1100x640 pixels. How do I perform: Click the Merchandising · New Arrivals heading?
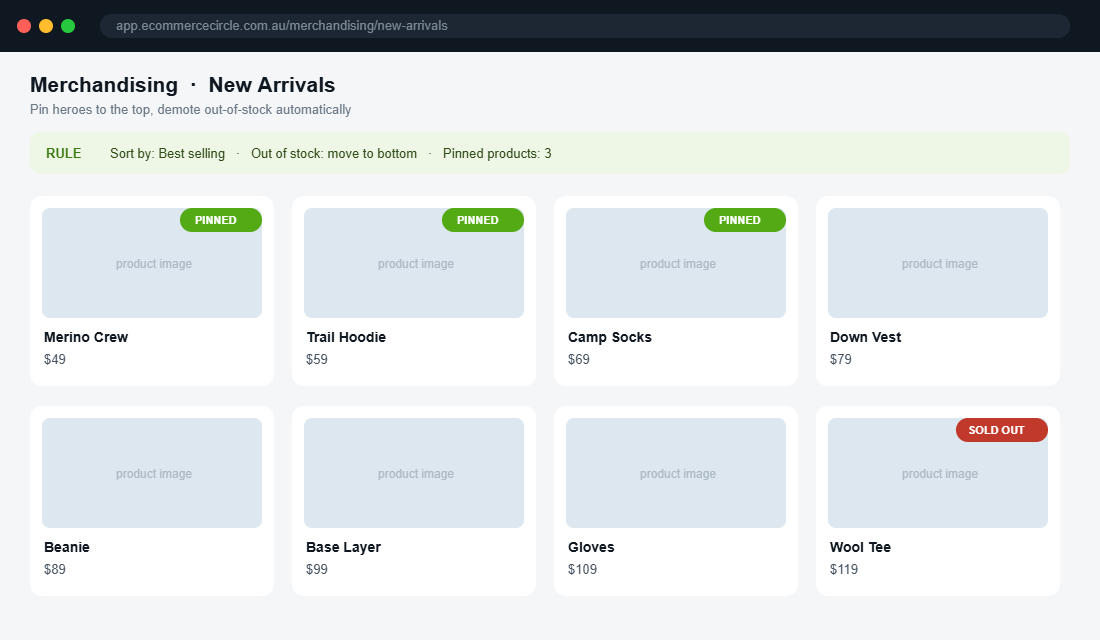coord(182,85)
